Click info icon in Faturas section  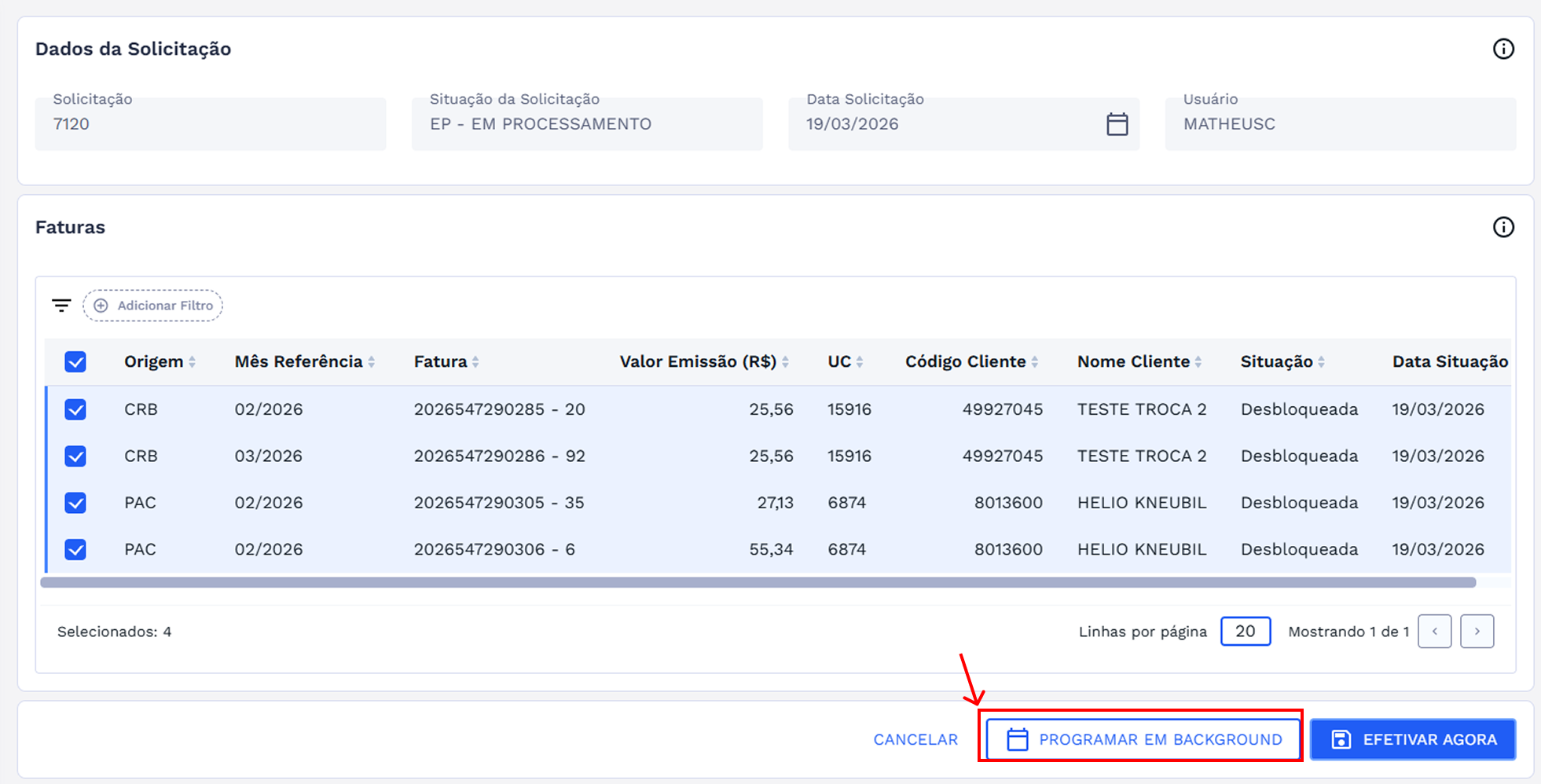(x=1502, y=227)
